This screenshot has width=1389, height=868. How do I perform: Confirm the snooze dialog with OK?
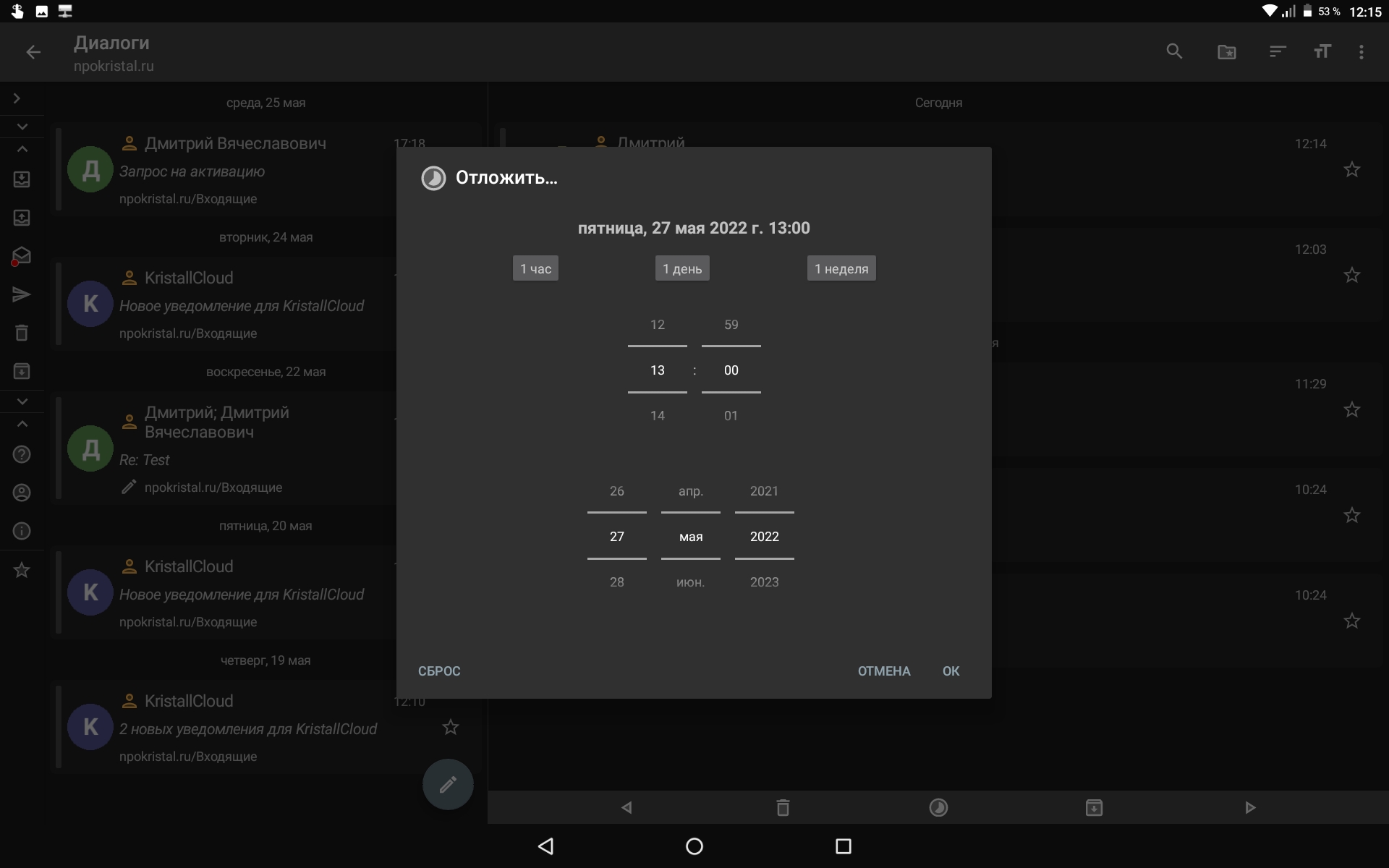coord(951,671)
